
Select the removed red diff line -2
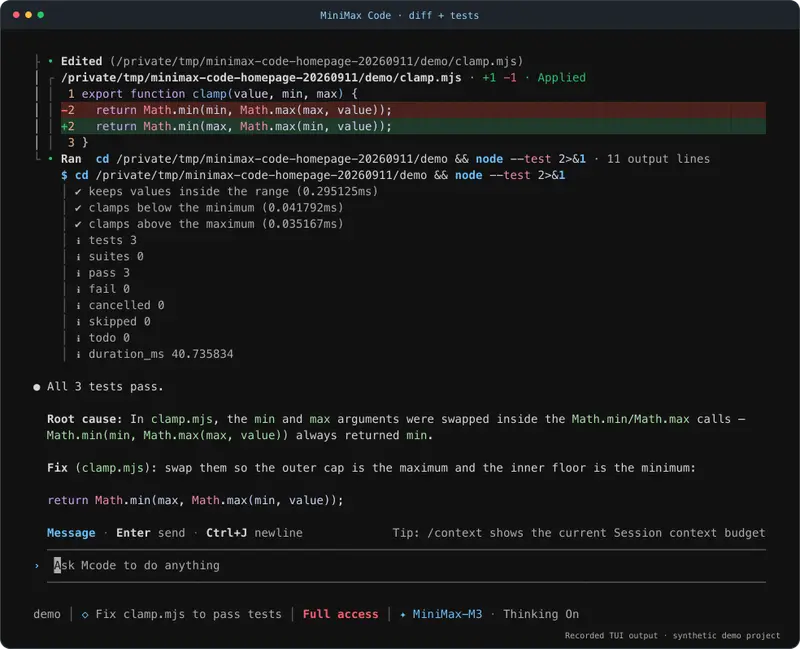pos(413,110)
